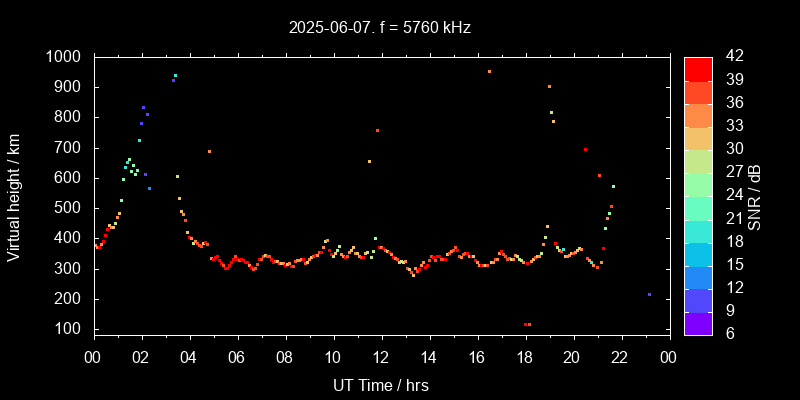This screenshot has width=800, height=400.
Task: Click the 1000 tick on the height axis
Action: [64, 57]
